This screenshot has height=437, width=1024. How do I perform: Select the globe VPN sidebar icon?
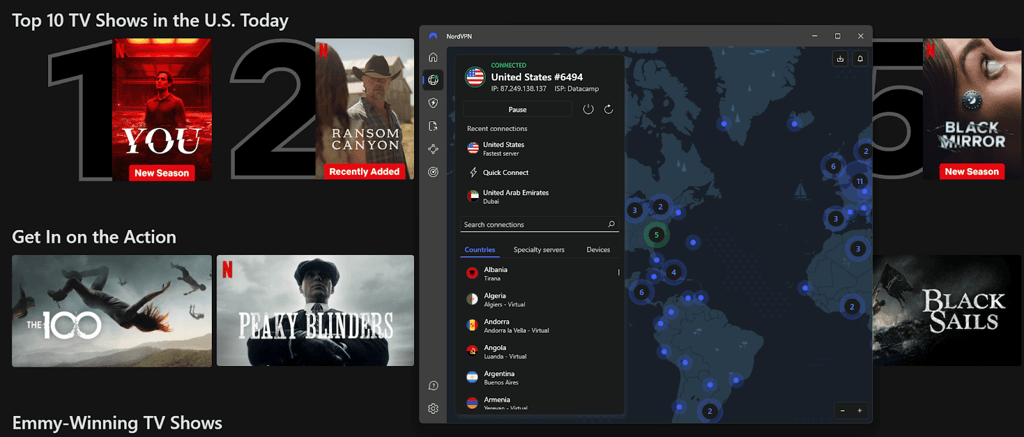point(432,80)
